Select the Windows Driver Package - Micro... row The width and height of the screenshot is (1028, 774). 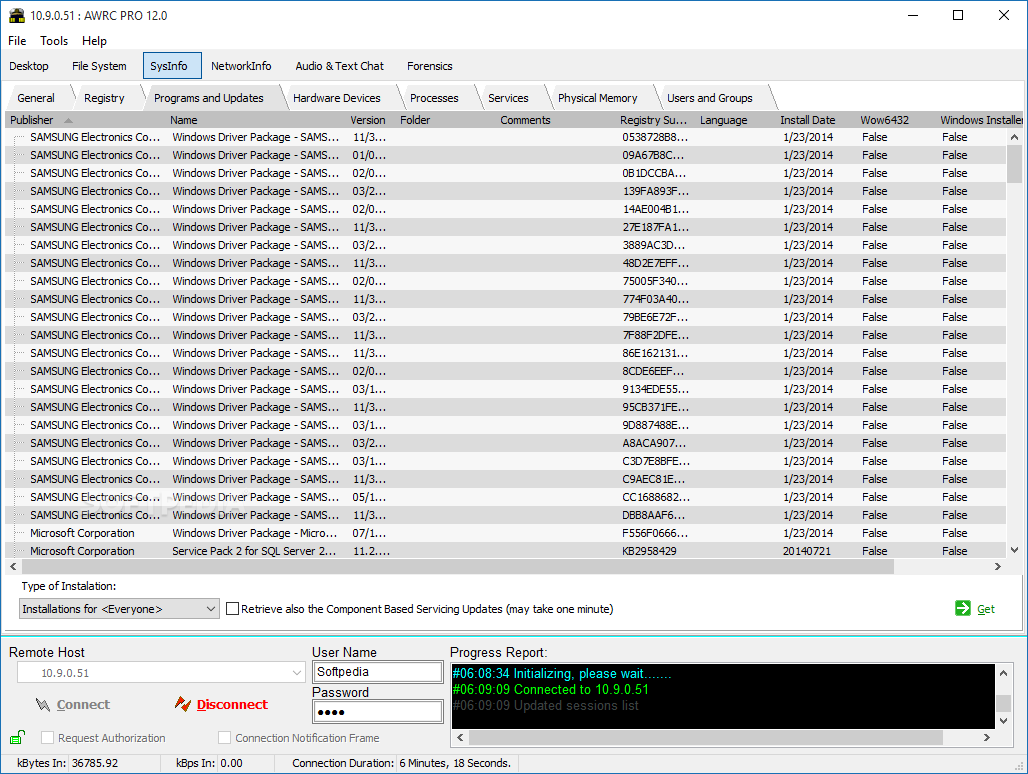505,533
